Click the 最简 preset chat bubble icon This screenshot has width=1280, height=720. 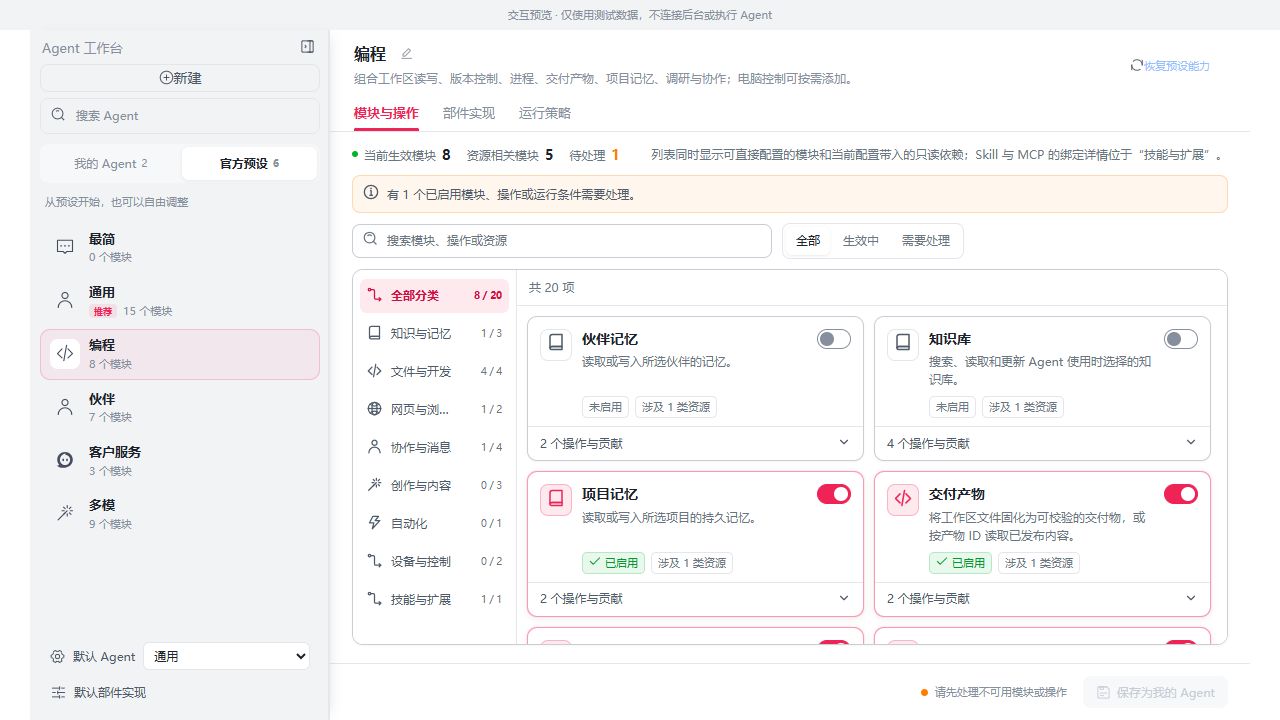pos(65,247)
